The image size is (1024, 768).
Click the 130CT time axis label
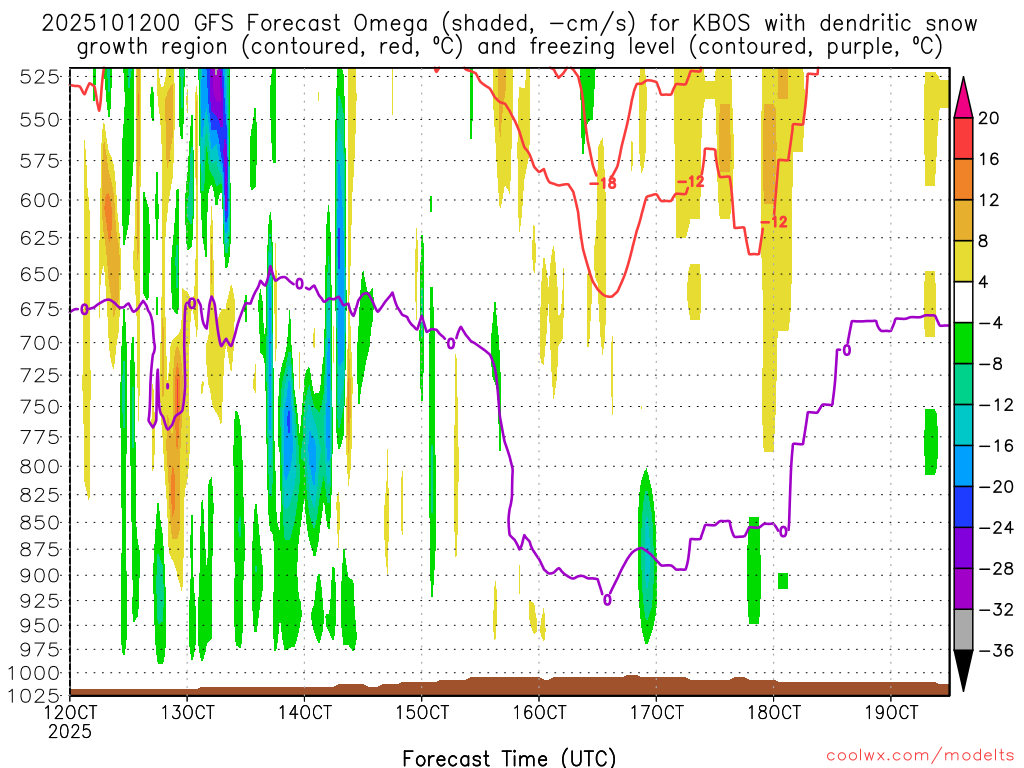tap(187, 712)
